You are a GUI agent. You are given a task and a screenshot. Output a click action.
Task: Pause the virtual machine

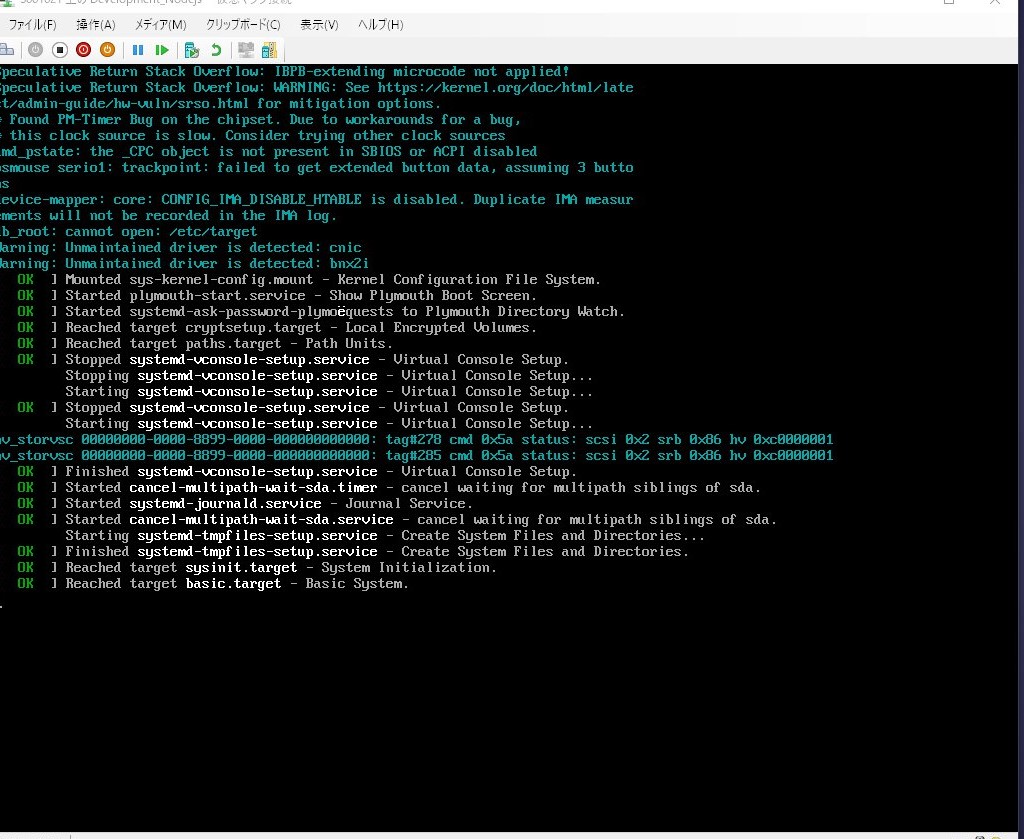(x=138, y=49)
